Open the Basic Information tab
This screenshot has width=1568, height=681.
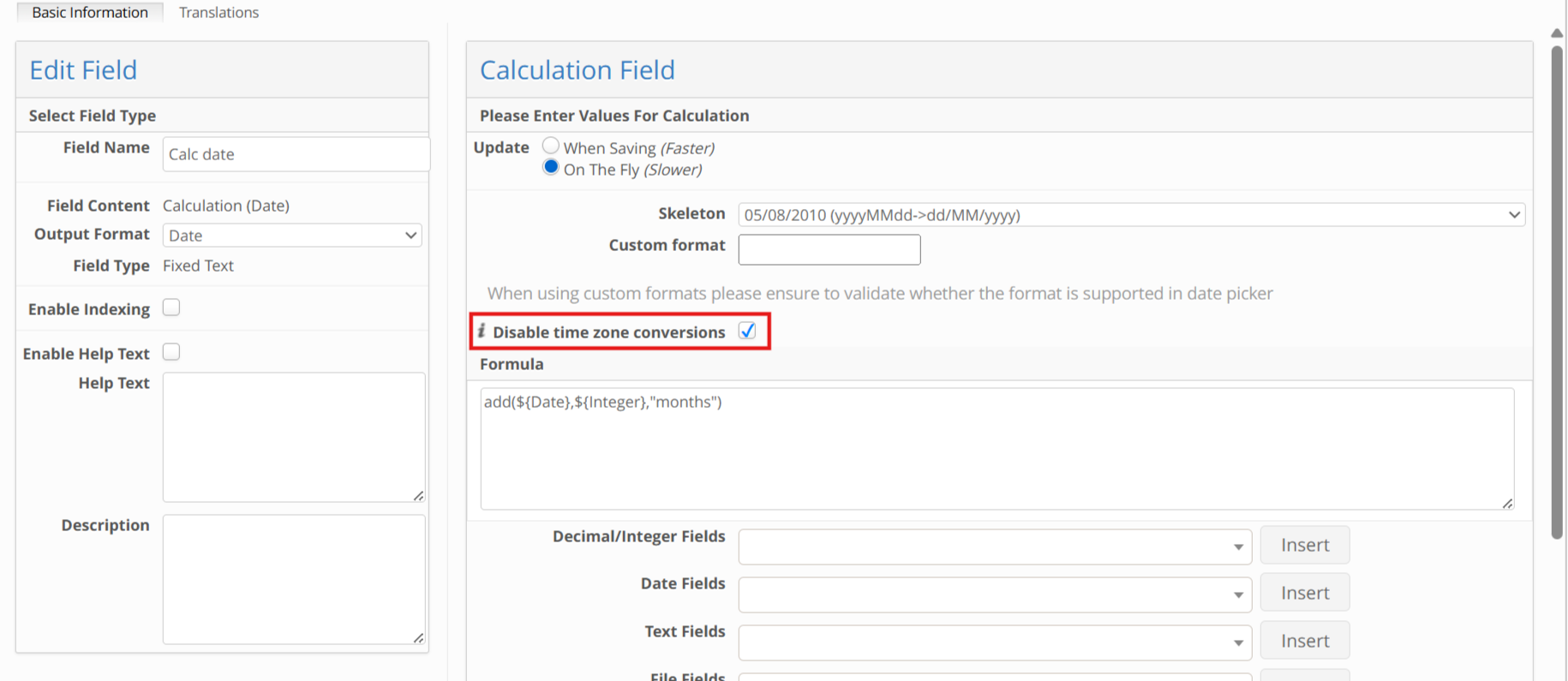click(90, 12)
